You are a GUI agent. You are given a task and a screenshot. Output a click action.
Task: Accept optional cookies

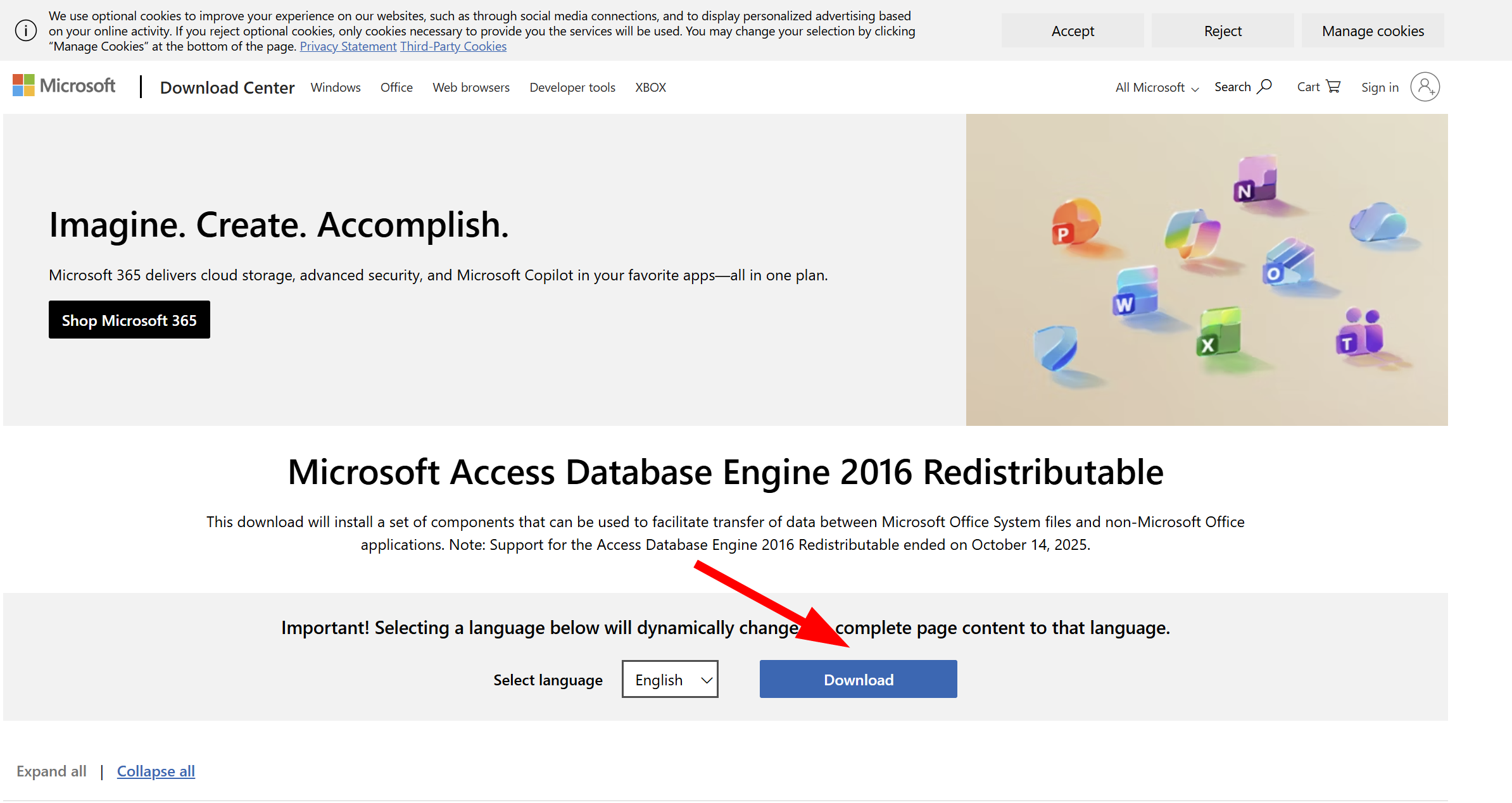tap(1073, 30)
